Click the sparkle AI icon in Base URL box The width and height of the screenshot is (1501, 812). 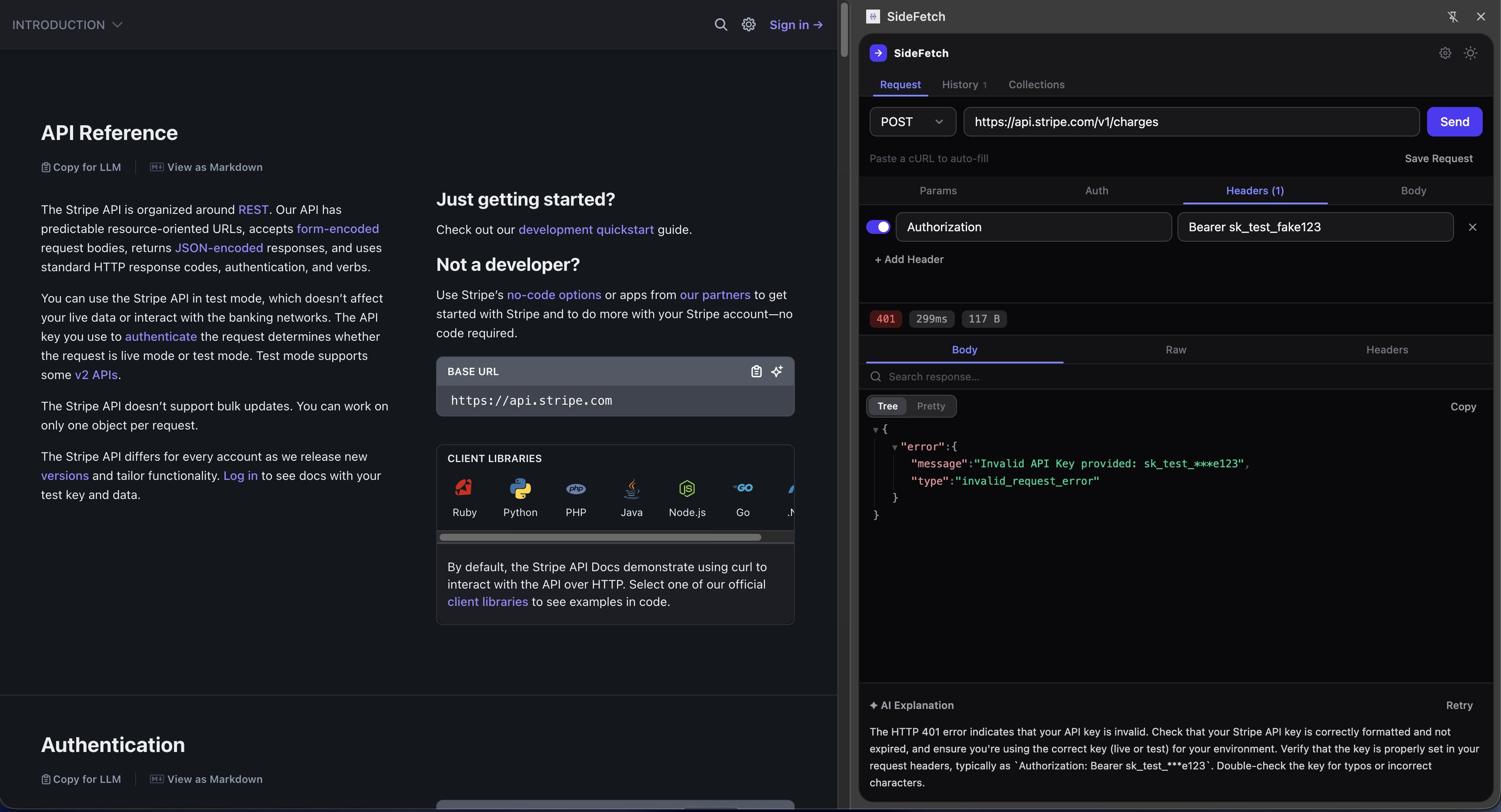click(x=777, y=371)
